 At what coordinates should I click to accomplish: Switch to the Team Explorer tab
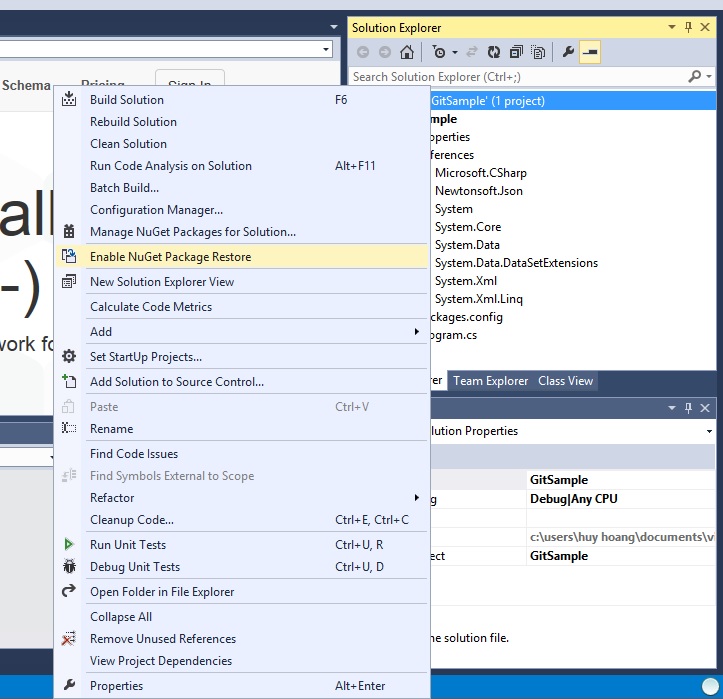tap(490, 381)
